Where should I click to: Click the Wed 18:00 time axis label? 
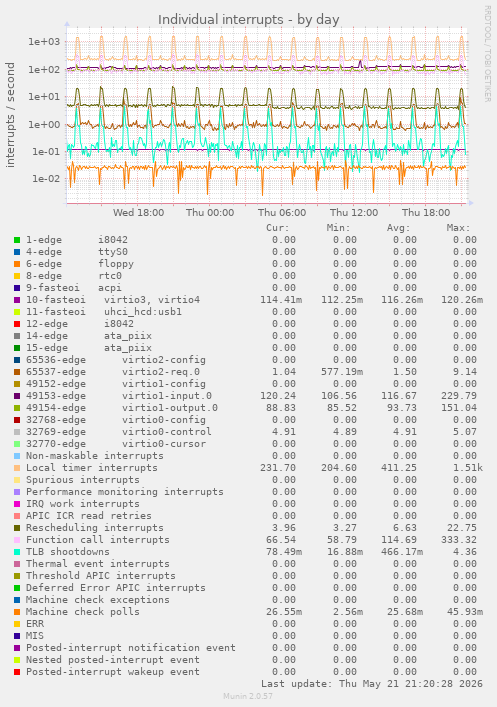coord(138,212)
